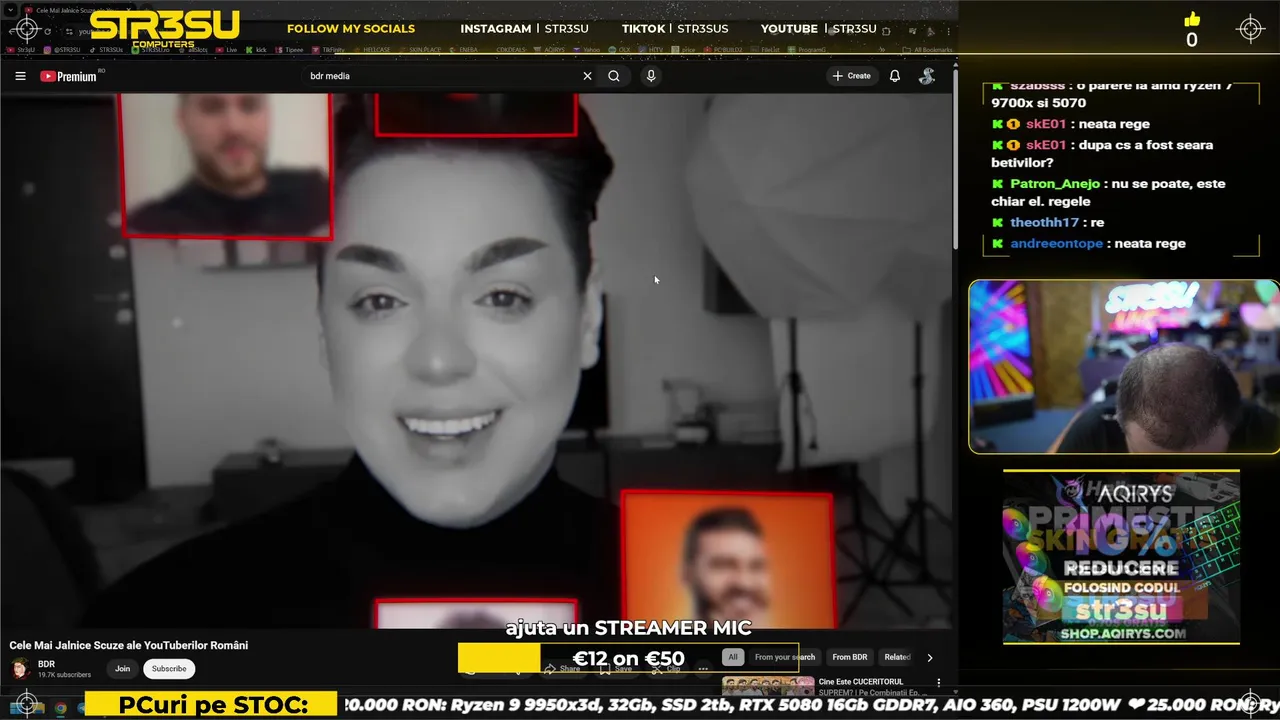1280x720 pixels.
Task: Click the 'FOLLOW MY SOCIALS' header text
Action: 351,29
